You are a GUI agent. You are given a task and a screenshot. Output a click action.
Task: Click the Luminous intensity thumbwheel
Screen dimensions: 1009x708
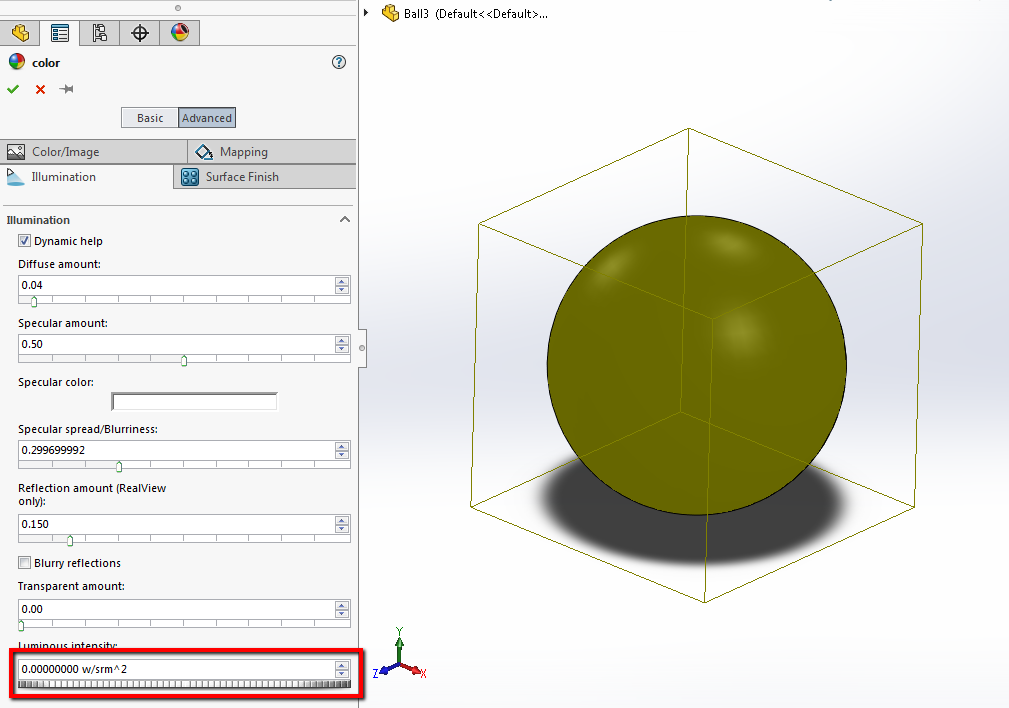click(184, 684)
